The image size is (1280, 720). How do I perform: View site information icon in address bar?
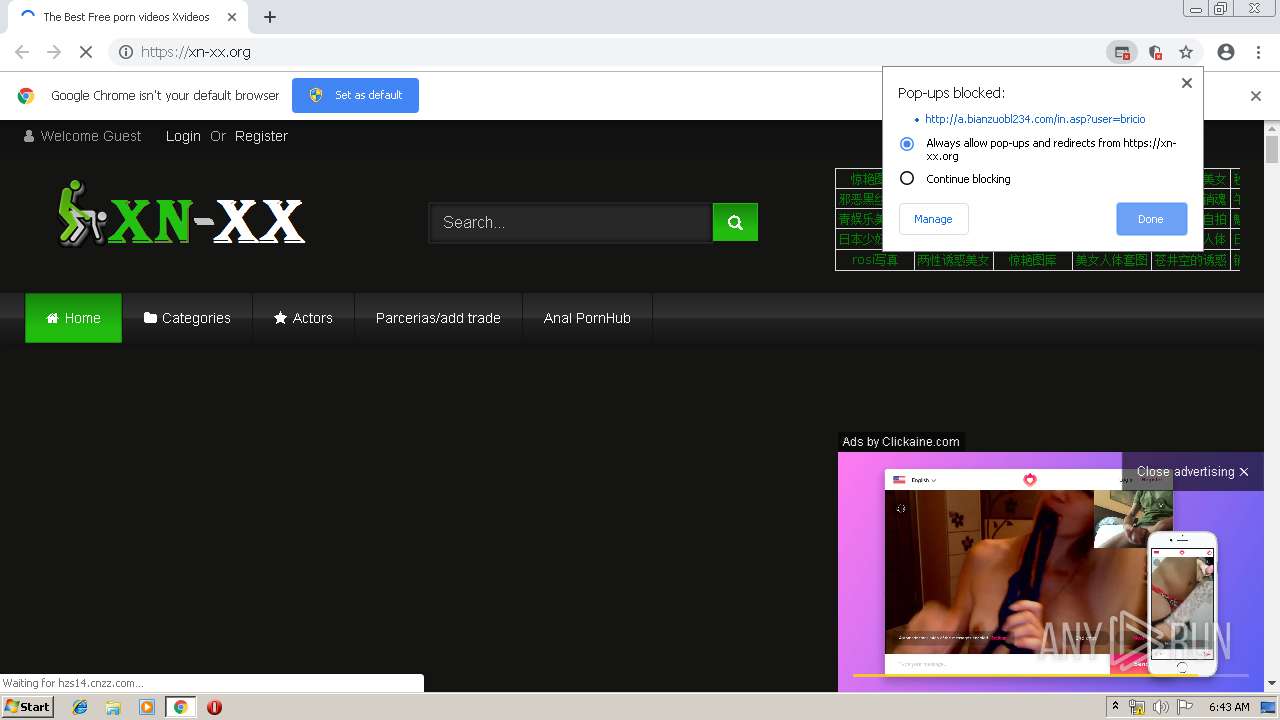coord(126,52)
